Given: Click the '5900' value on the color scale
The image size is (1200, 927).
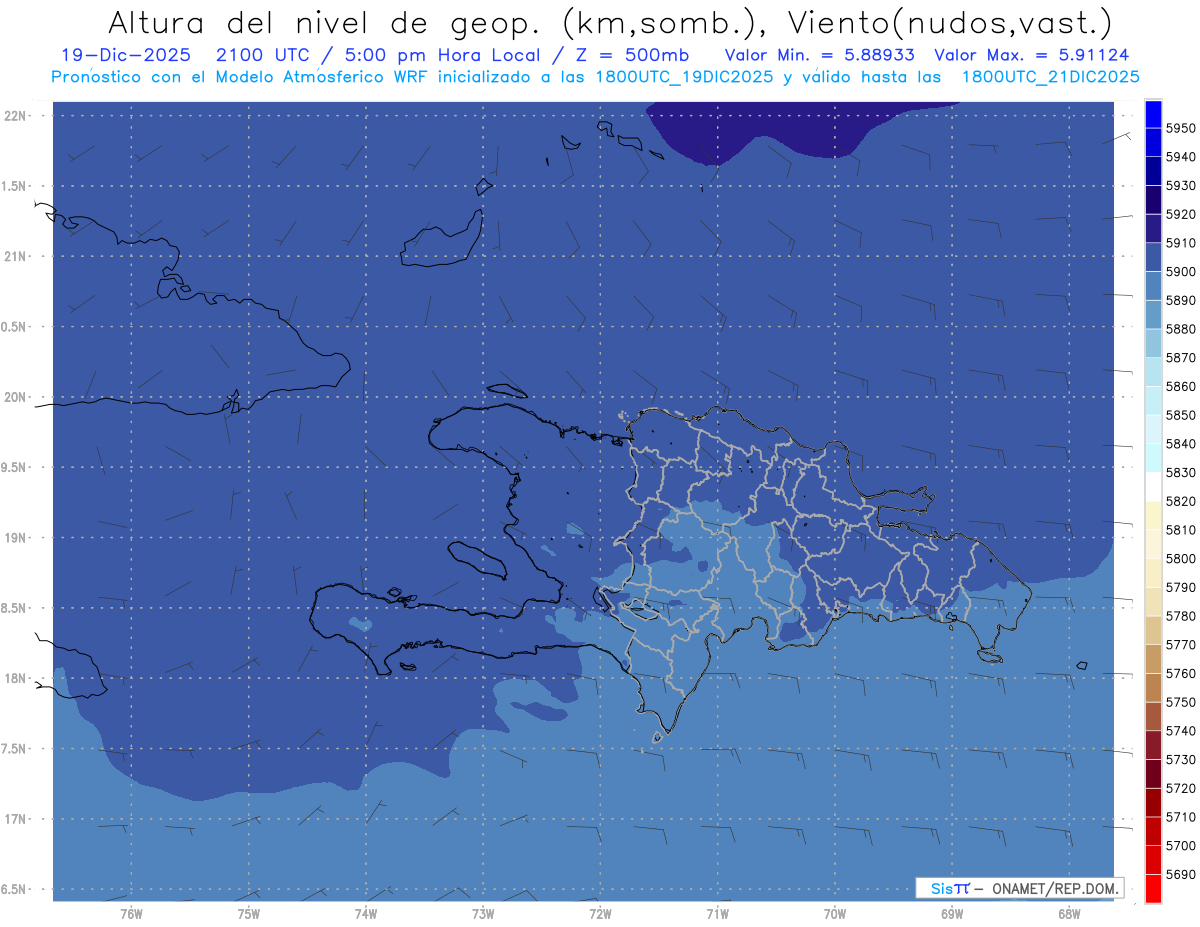Looking at the screenshot, I should (x=1180, y=272).
